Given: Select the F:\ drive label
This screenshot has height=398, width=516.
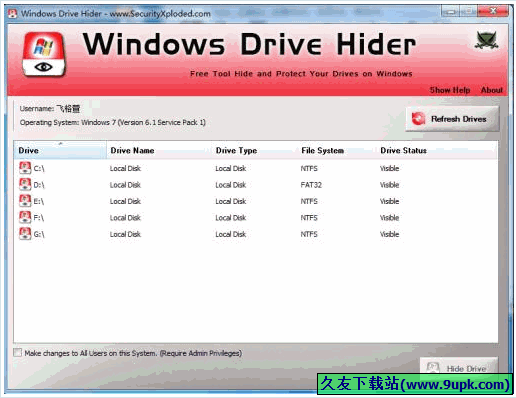Looking at the screenshot, I should 39,218.
